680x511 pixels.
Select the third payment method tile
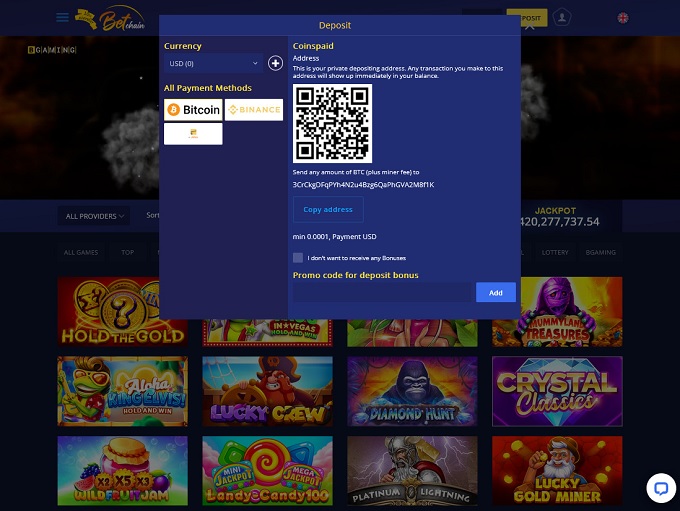193,134
